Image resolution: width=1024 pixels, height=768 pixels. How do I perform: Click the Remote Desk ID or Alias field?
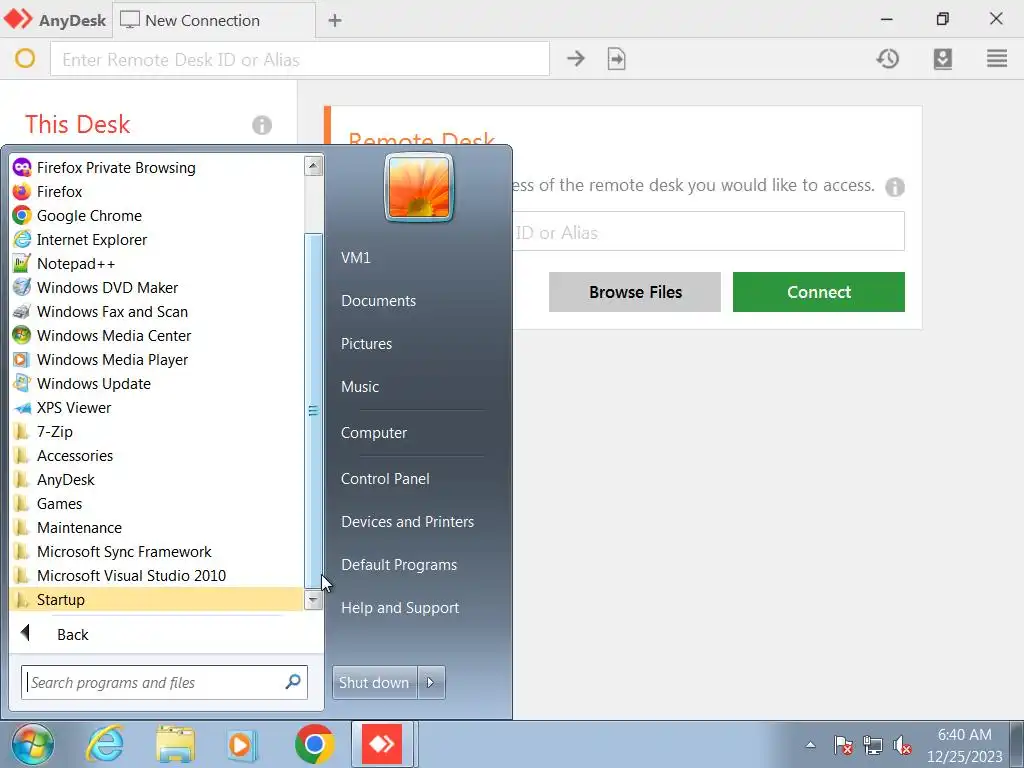(x=709, y=231)
